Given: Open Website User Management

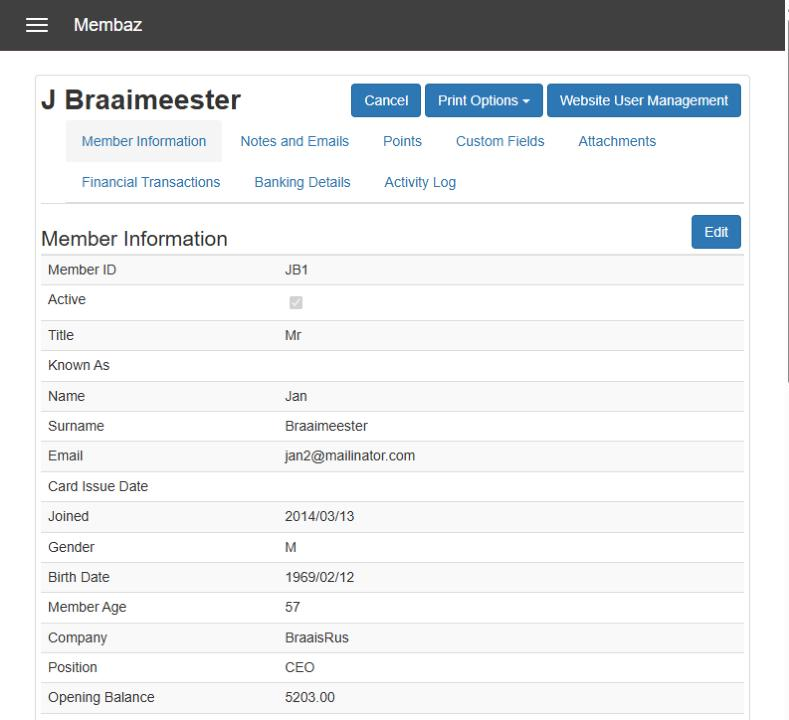Looking at the screenshot, I should (x=644, y=100).
